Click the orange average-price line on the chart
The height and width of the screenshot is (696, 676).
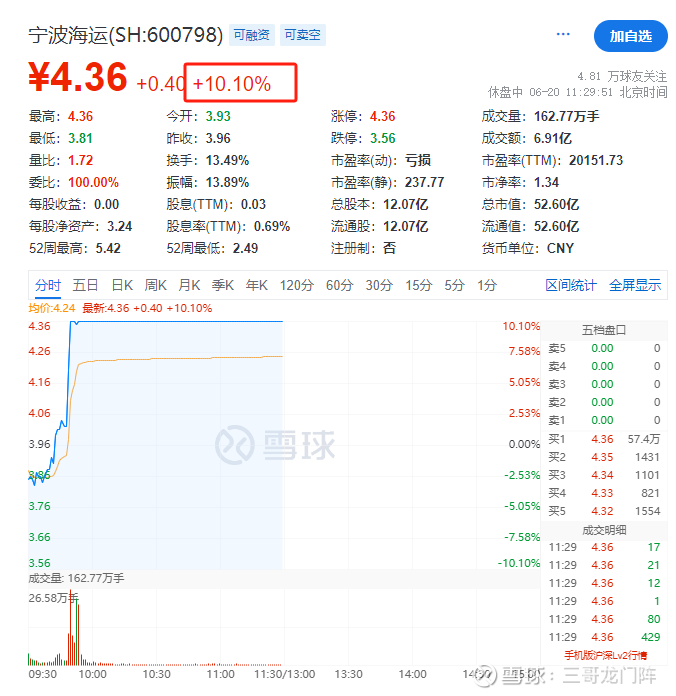tap(178, 358)
